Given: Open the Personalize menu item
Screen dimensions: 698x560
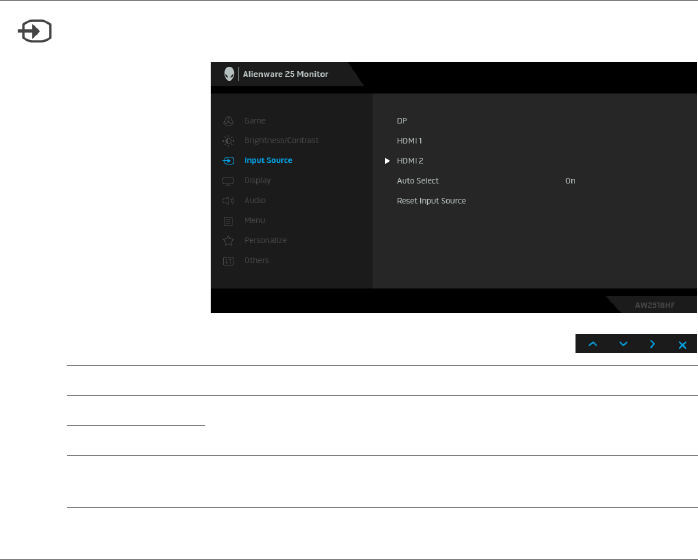Looking at the screenshot, I should coord(265,240).
